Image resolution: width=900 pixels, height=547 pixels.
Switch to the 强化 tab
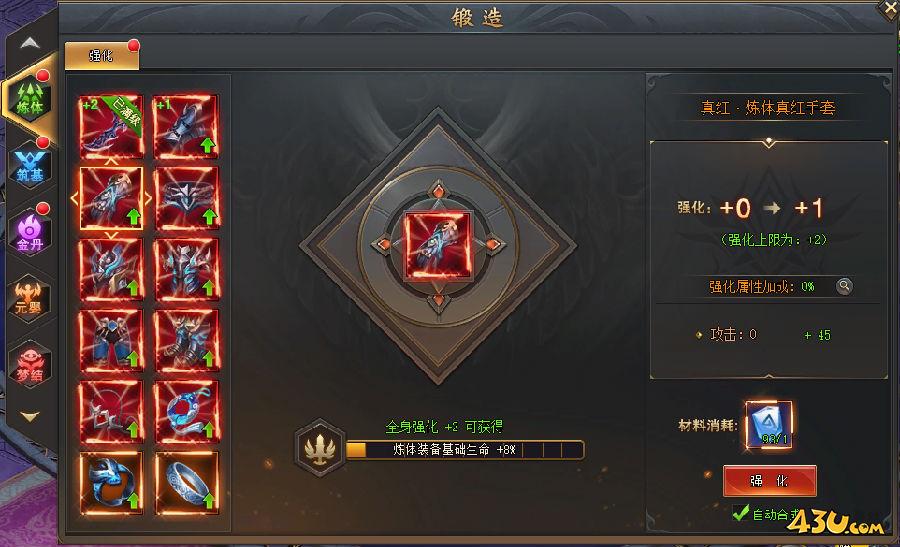click(x=102, y=56)
